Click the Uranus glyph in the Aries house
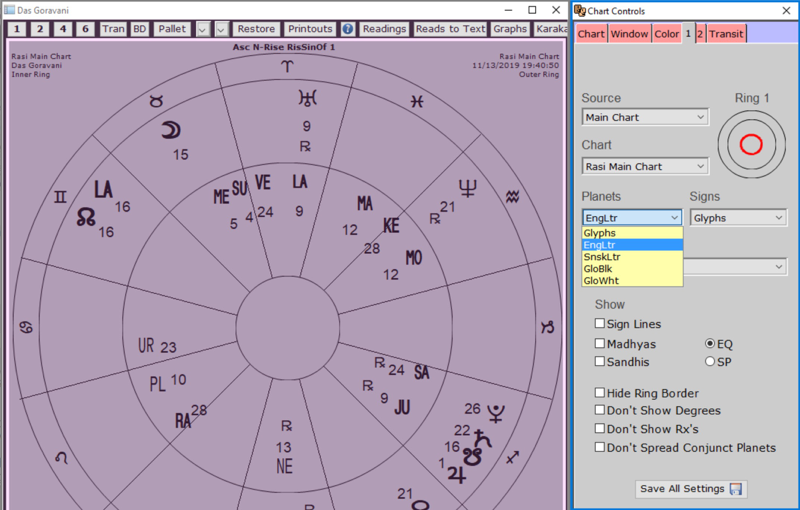This screenshot has height=510, width=800. (305, 97)
